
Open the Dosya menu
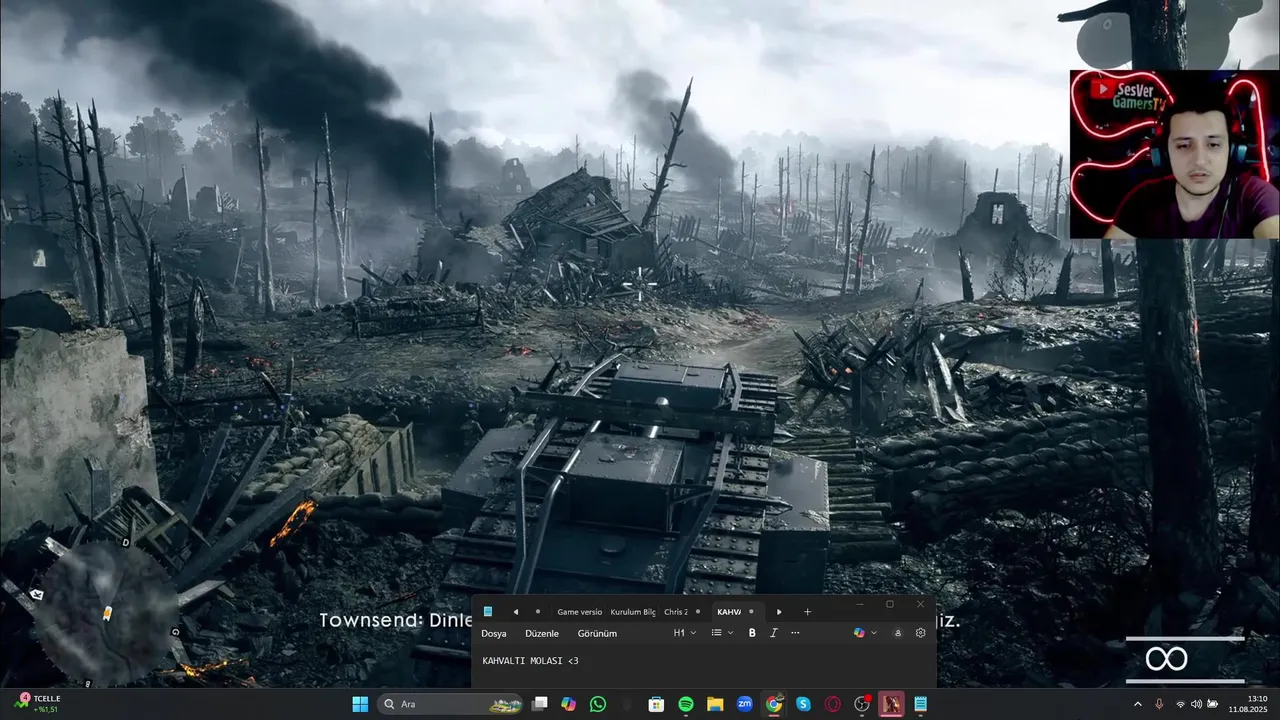point(494,633)
